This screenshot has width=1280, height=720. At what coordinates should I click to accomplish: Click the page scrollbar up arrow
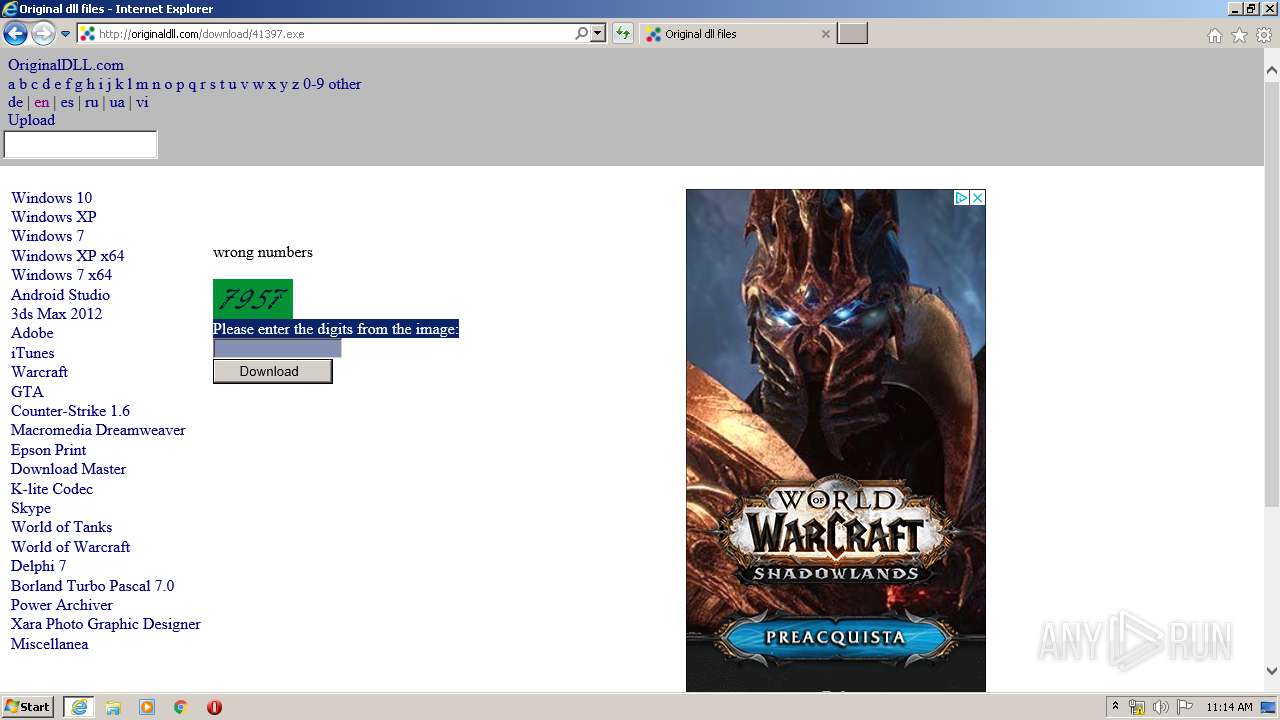pyautogui.click(x=1272, y=71)
